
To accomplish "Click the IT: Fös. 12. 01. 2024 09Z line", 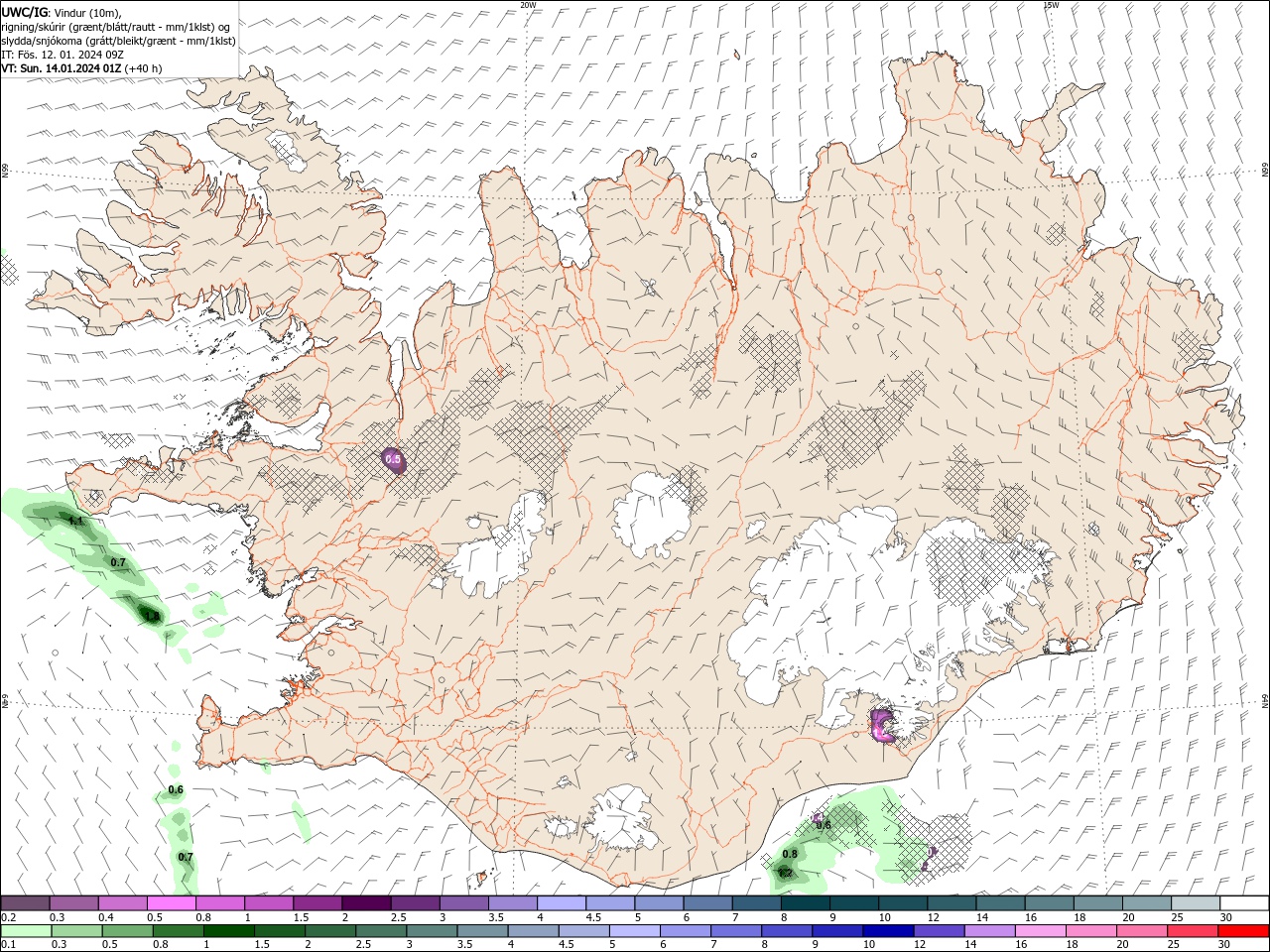I will tap(63, 55).
